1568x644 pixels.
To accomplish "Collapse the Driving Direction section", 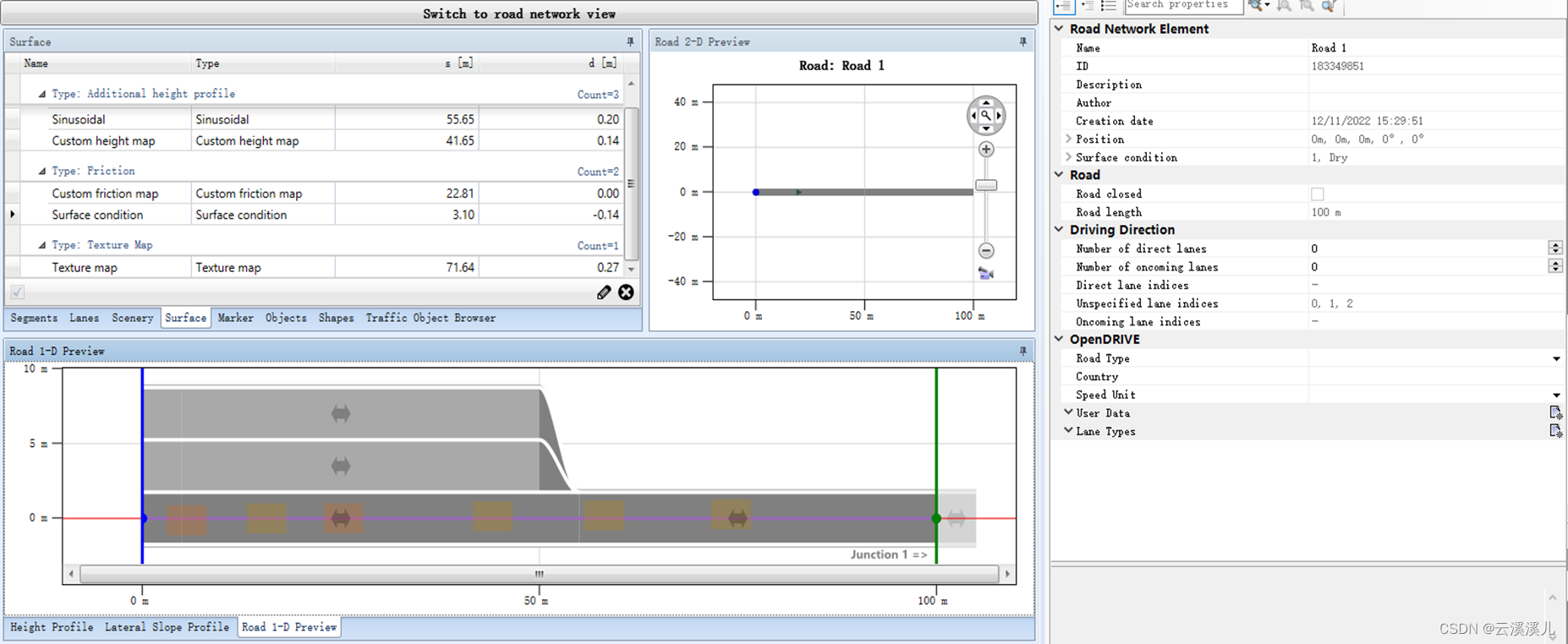I will pos(1059,229).
